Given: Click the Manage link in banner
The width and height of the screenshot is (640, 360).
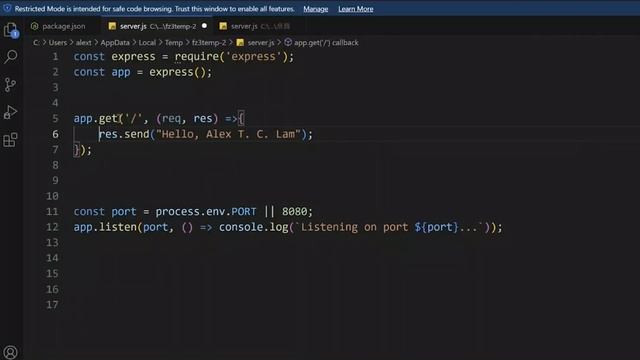Looking at the screenshot, I should tap(316, 9).
